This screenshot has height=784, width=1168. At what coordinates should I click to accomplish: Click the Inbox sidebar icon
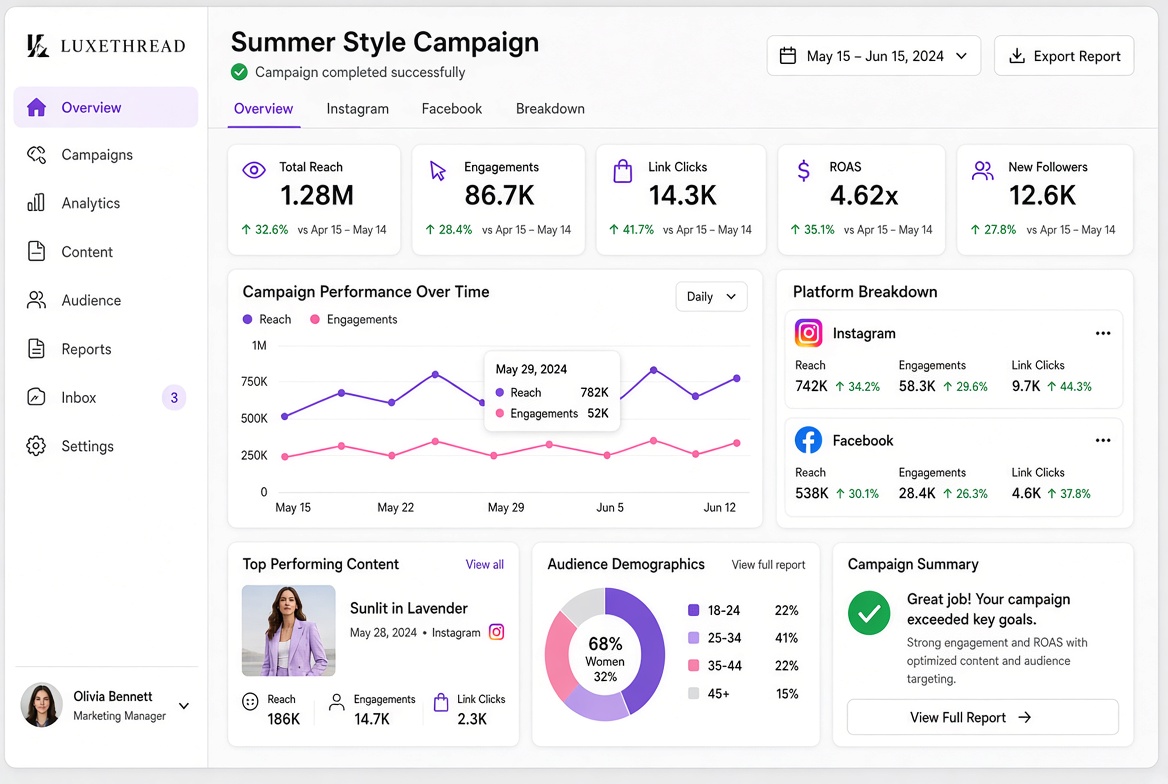point(36,396)
